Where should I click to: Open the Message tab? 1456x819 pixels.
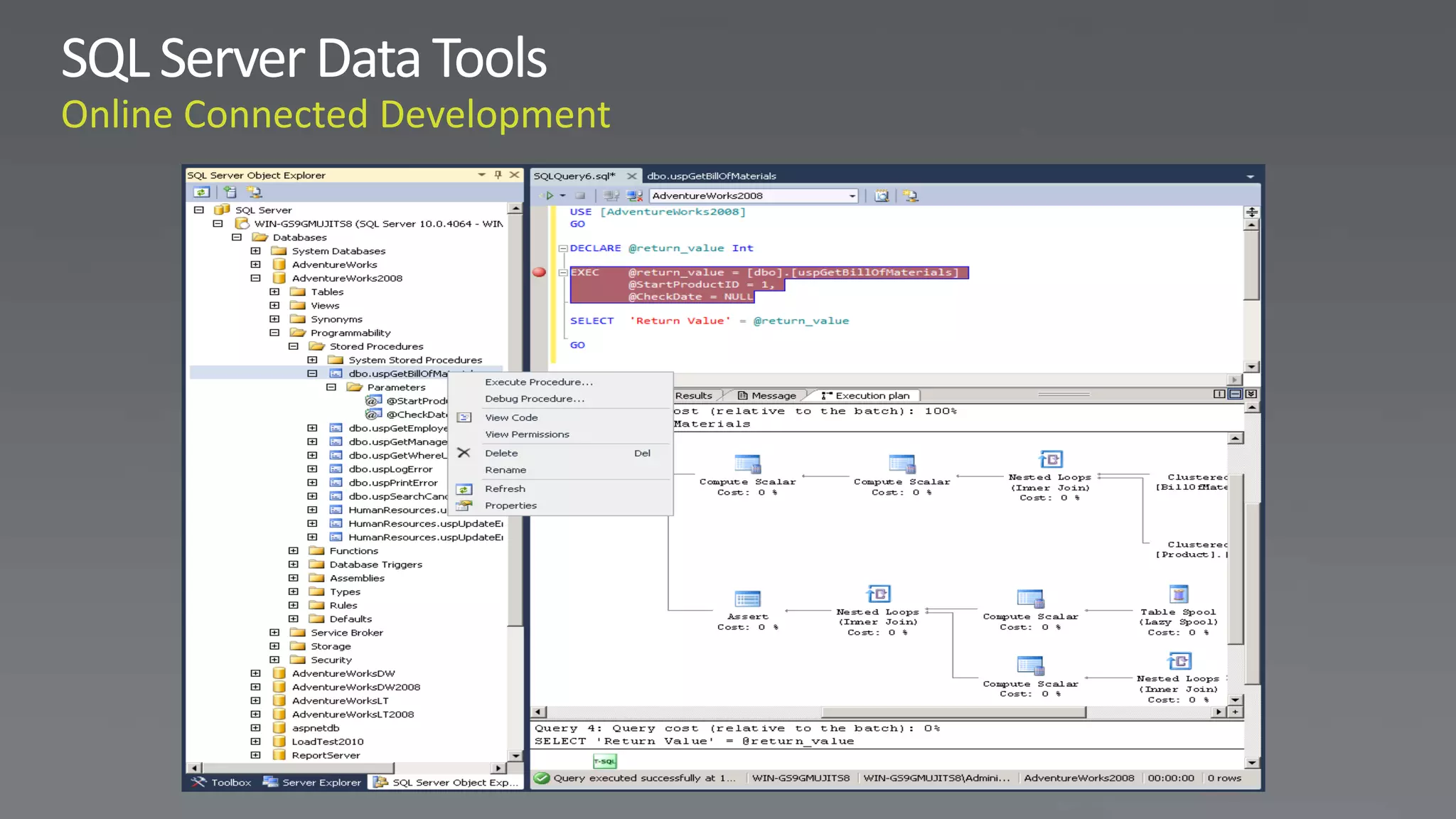click(767, 395)
